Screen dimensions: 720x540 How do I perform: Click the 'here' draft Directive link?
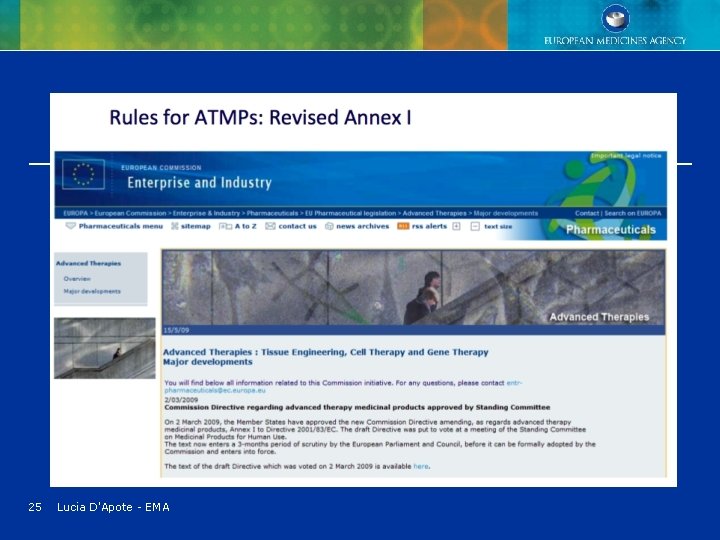pos(421,466)
